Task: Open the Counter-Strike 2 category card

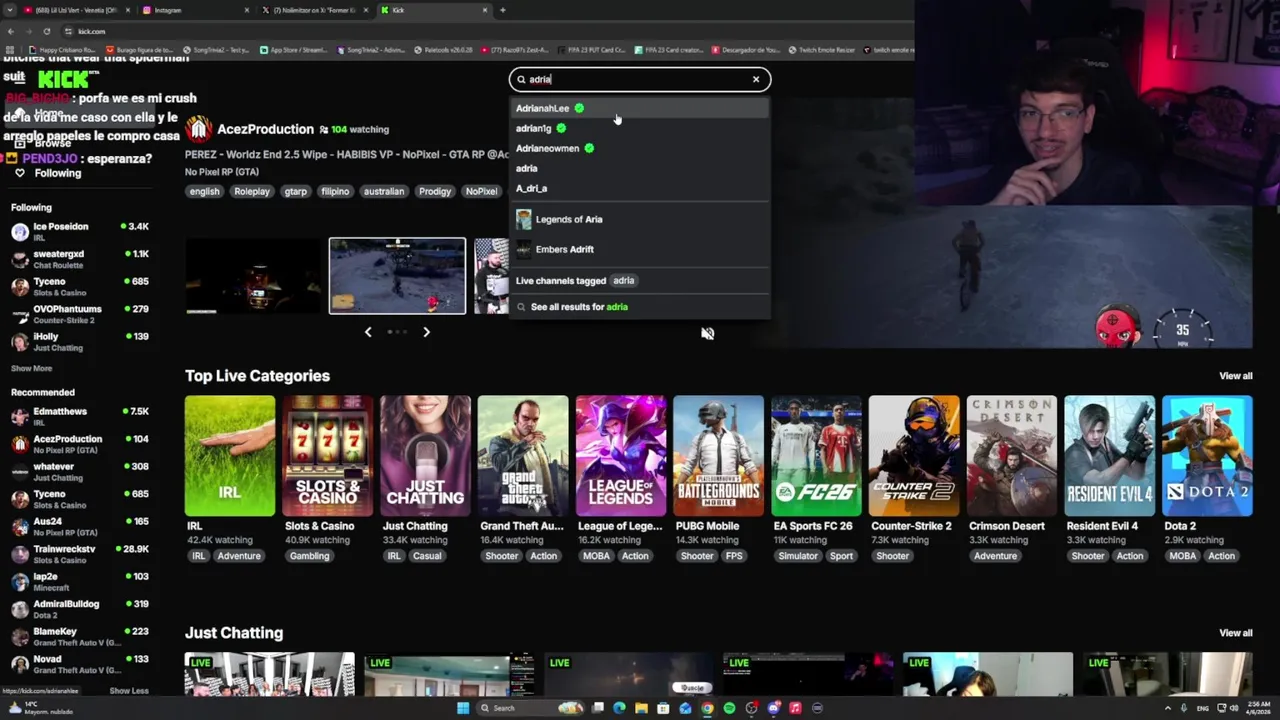Action: 914,456
